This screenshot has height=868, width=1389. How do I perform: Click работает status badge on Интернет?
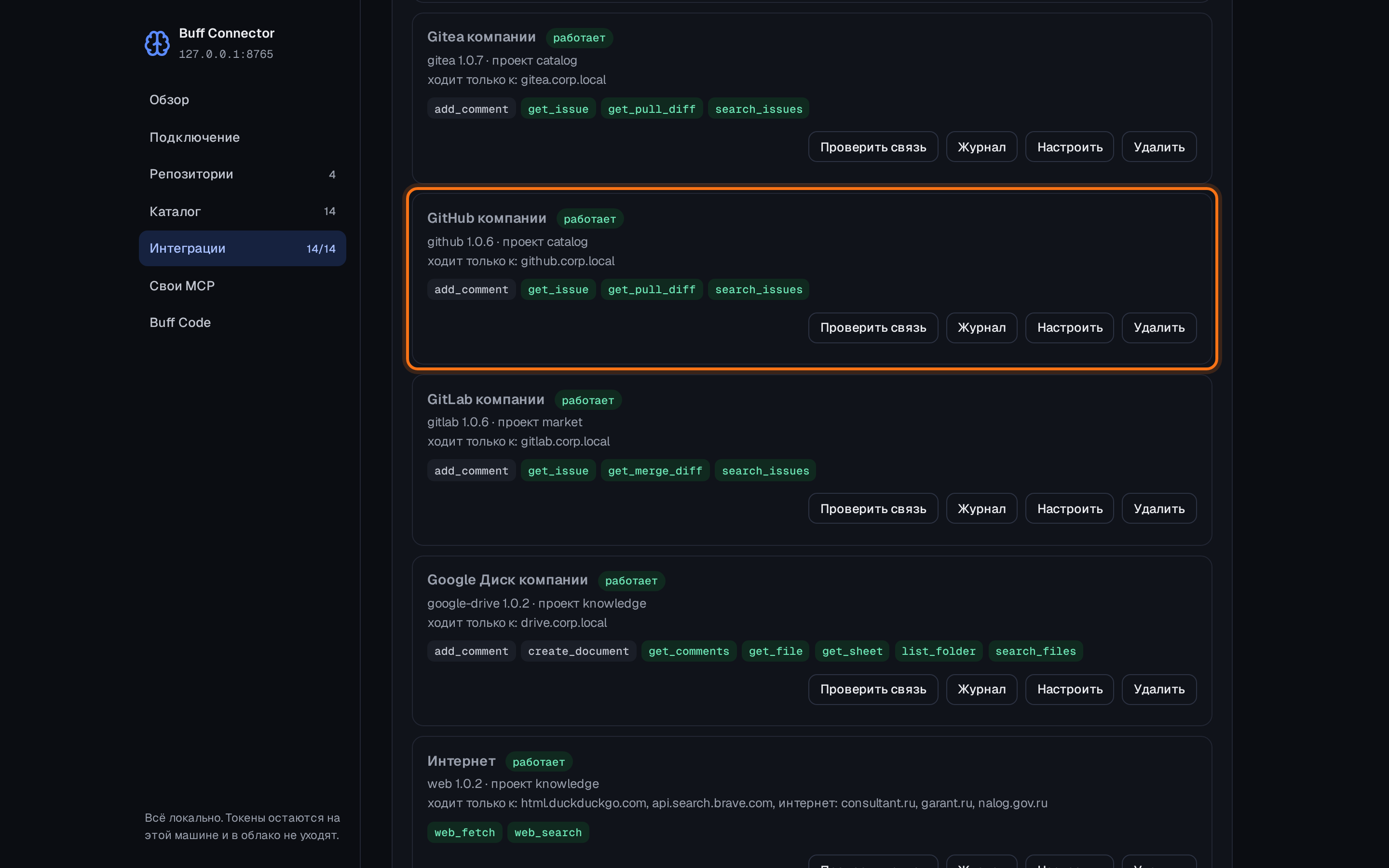(538, 762)
